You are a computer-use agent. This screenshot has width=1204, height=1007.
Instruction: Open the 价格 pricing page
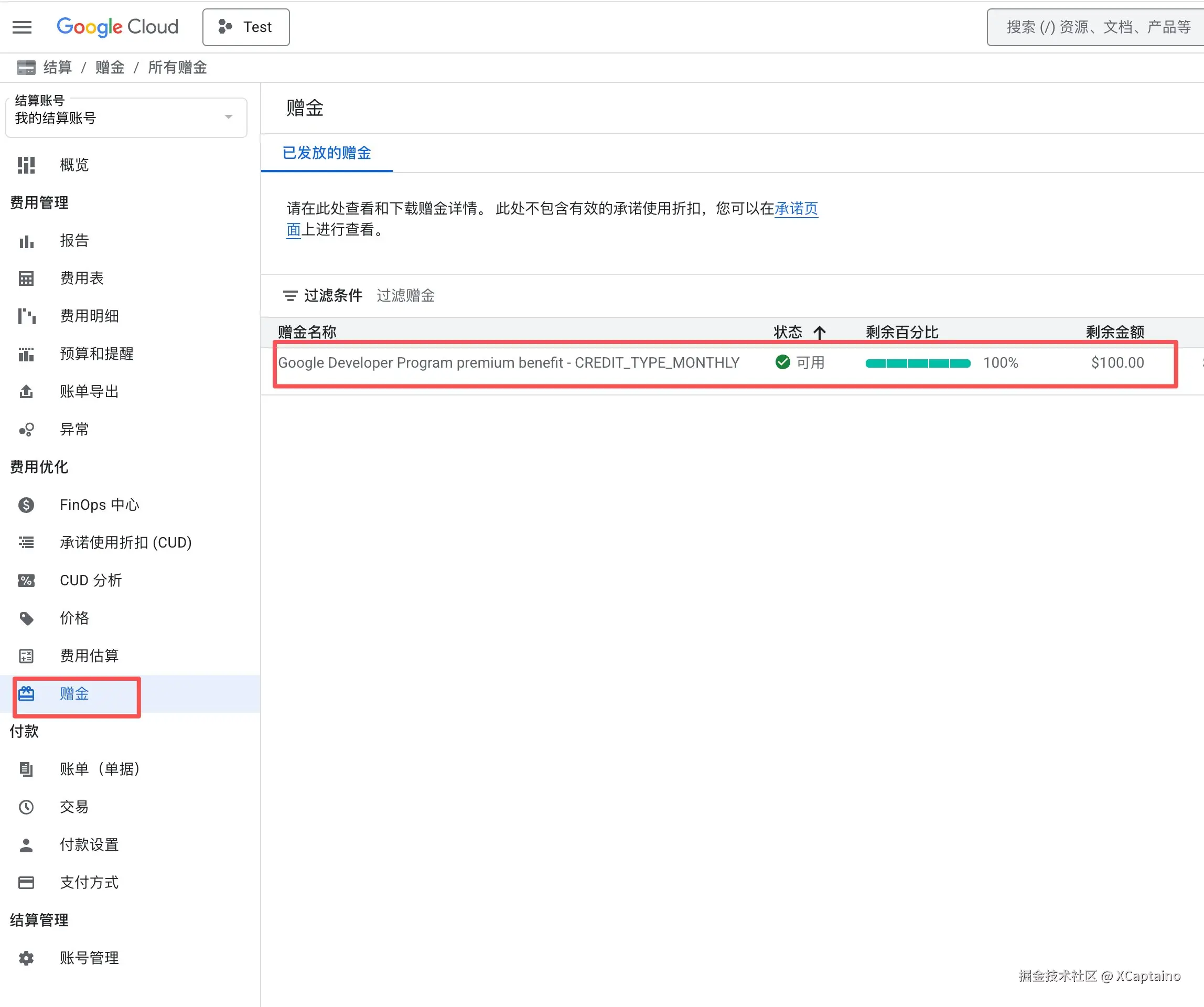click(74, 618)
